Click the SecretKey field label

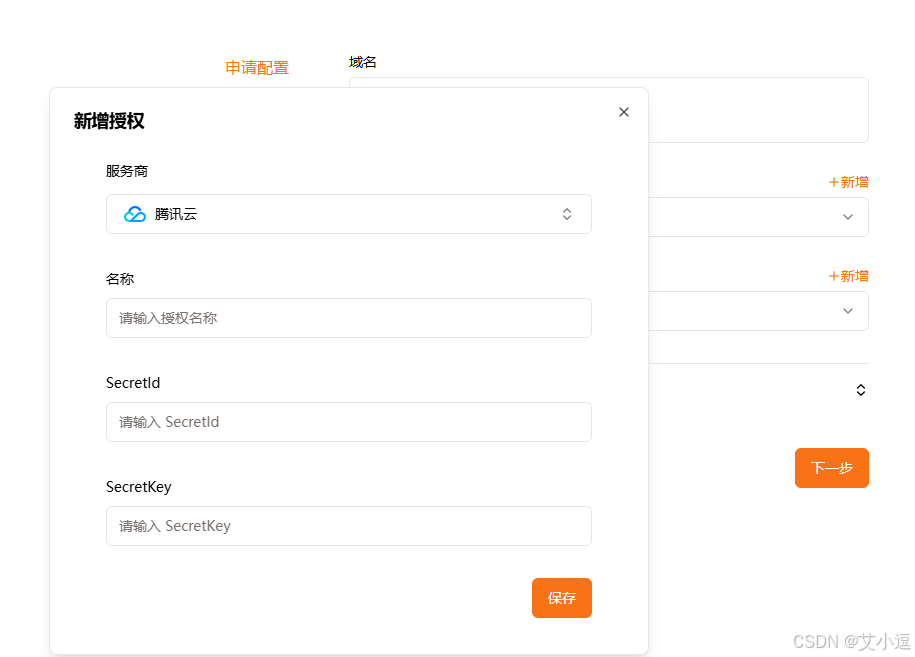point(139,487)
